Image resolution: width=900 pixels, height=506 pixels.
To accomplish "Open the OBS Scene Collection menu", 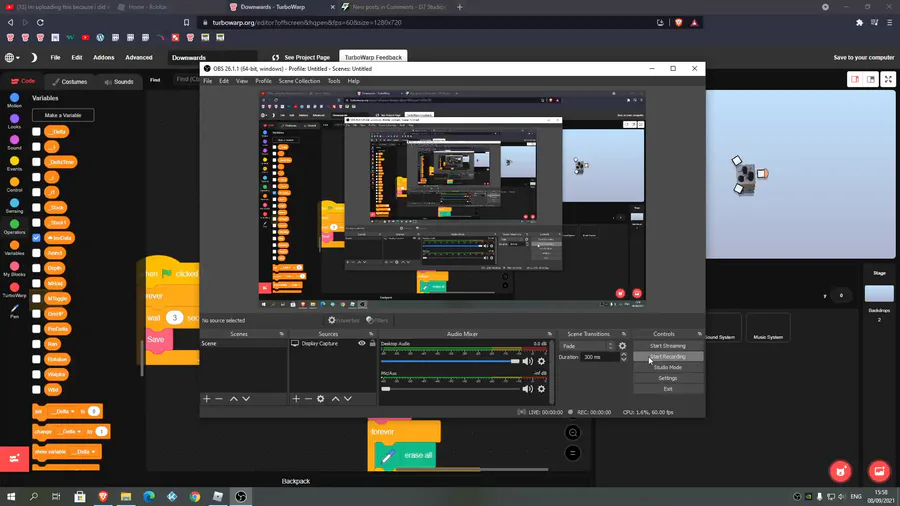I will (x=299, y=81).
